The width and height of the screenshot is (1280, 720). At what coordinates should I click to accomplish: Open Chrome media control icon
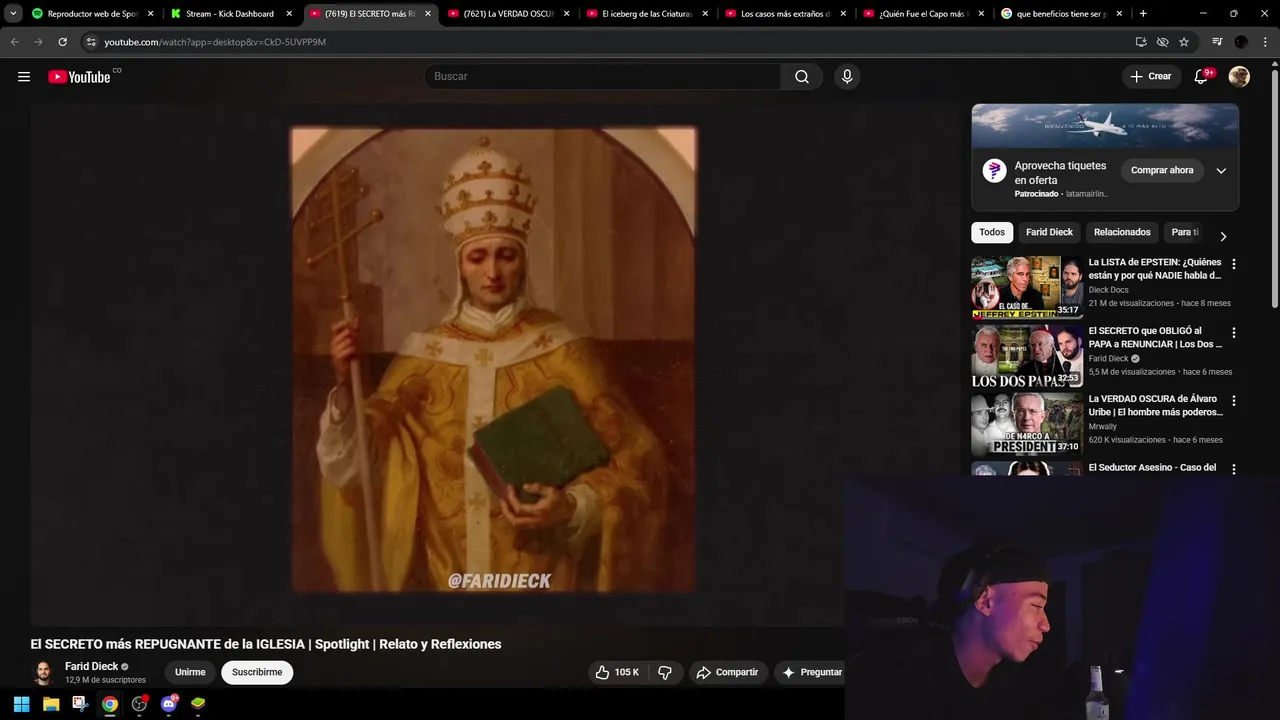(1217, 42)
